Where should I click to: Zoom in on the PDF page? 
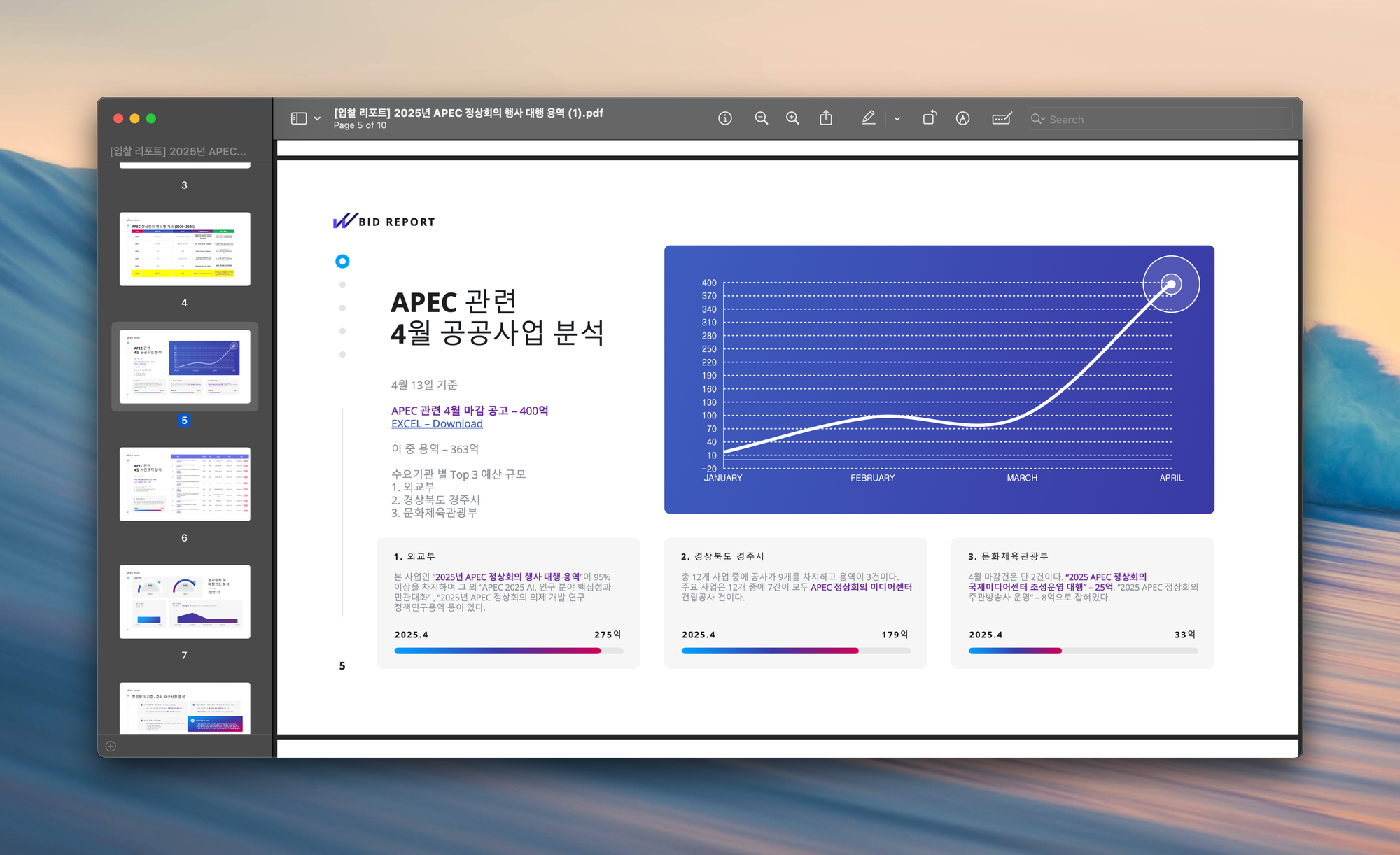(x=792, y=118)
